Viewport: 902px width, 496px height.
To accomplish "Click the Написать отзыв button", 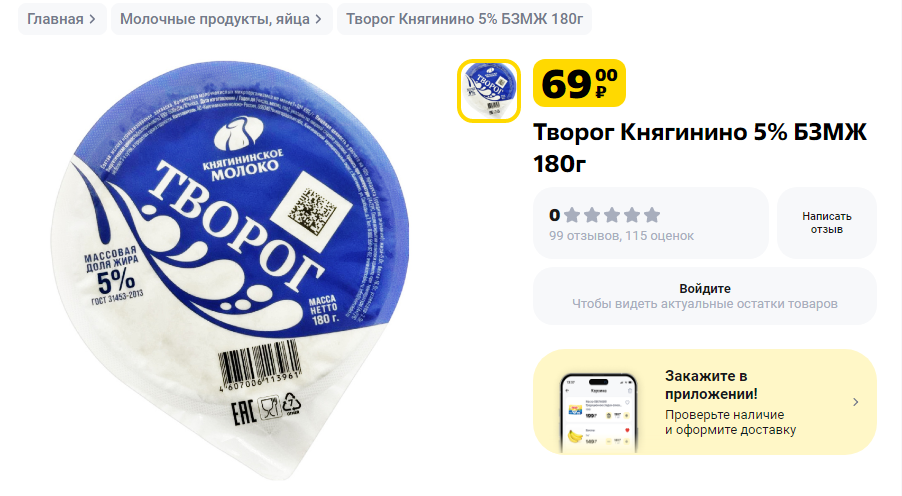I will [827, 223].
